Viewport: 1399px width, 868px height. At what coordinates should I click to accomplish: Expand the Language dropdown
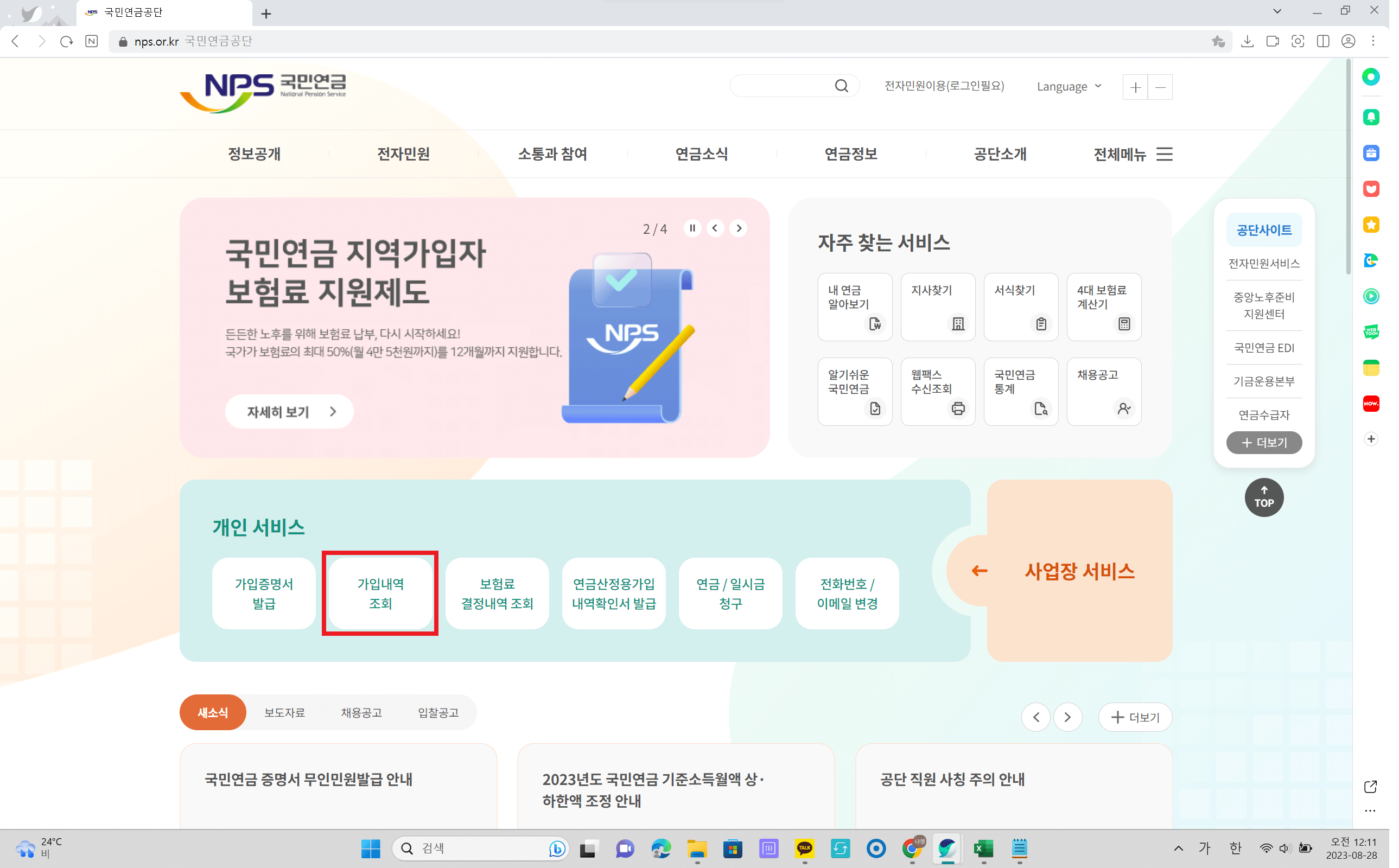(x=1069, y=87)
